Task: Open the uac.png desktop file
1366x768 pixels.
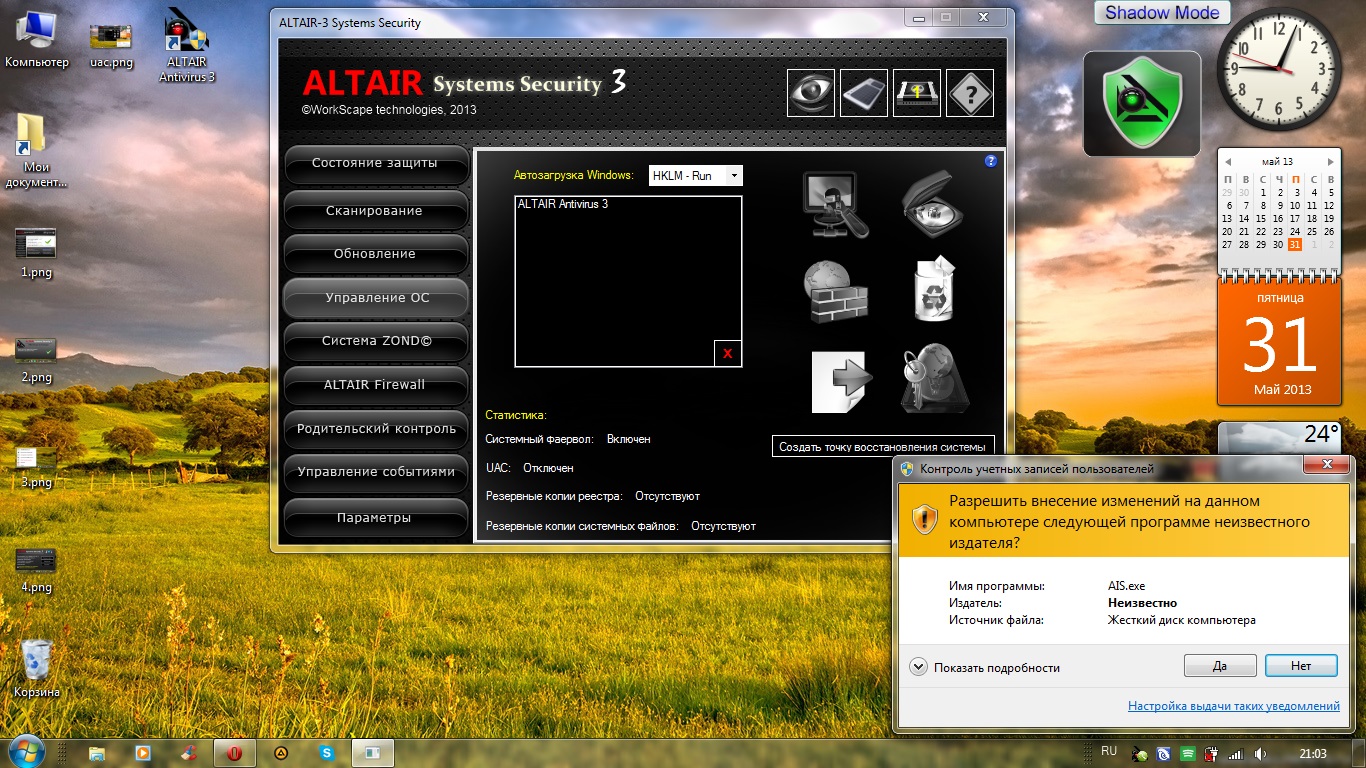Action: (x=111, y=46)
